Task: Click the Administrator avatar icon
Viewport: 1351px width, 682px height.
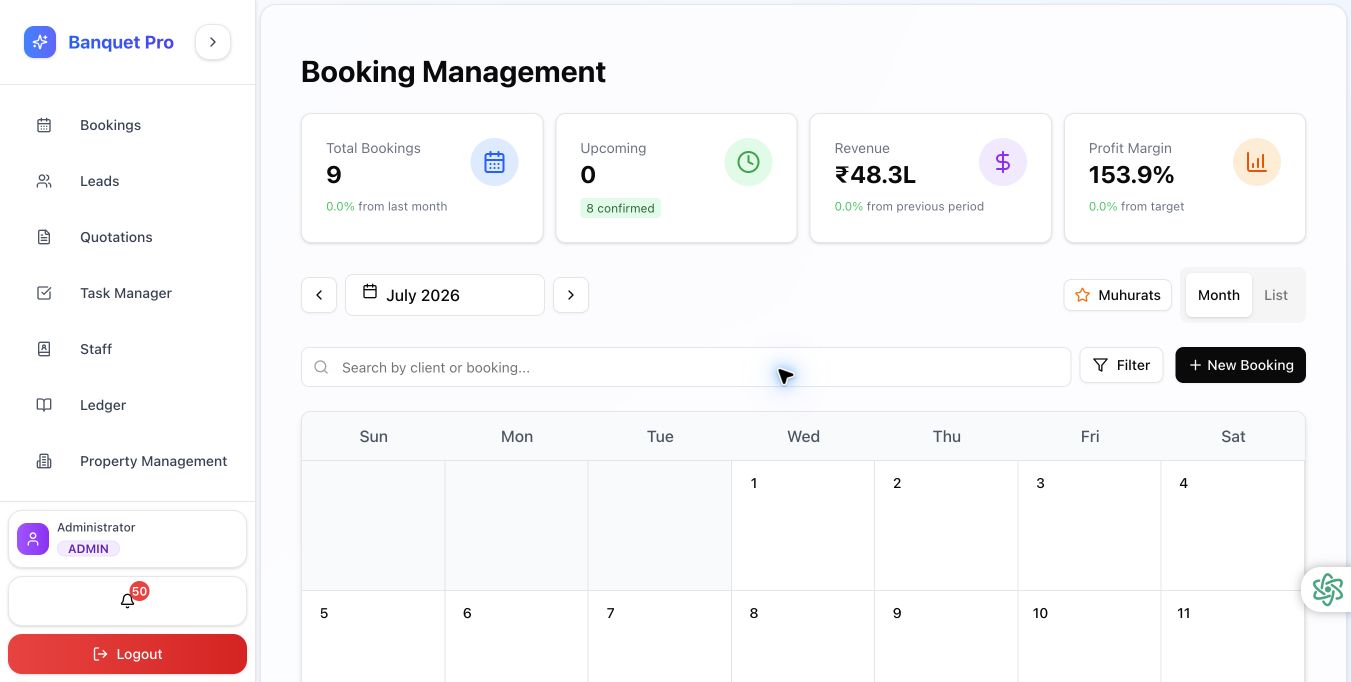Action: [33, 539]
